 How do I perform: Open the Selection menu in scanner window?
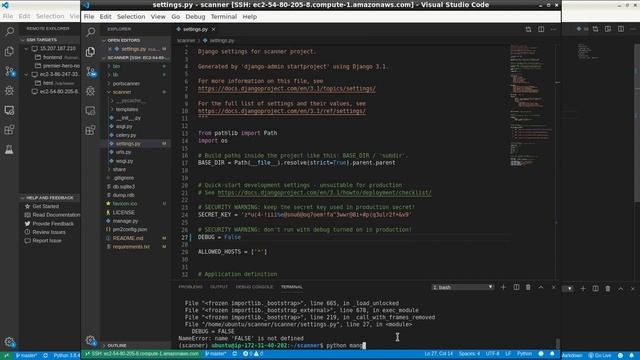click(x=131, y=17)
